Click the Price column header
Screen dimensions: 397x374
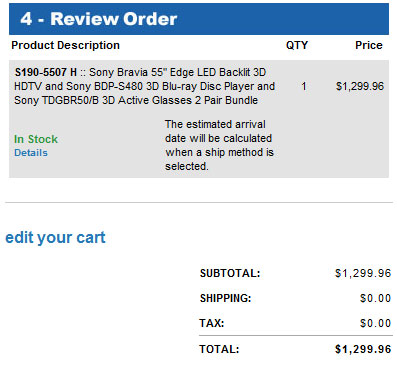pyautogui.click(x=369, y=45)
